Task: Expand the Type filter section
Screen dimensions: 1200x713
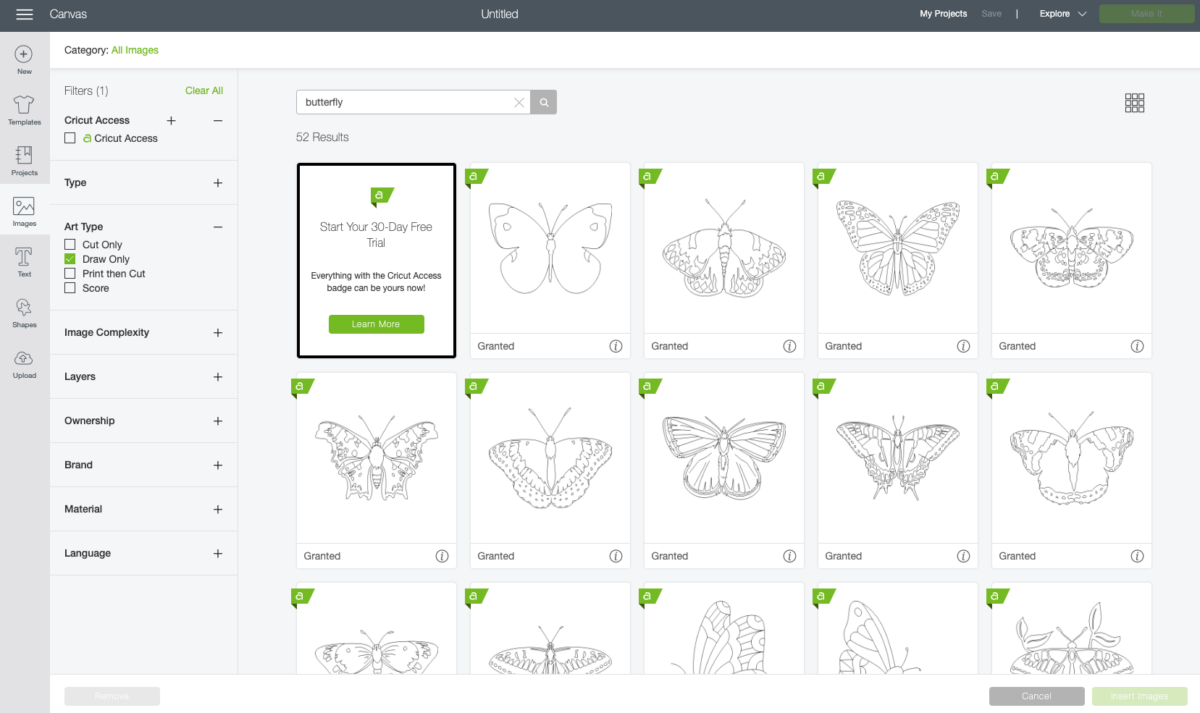Action: point(218,183)
